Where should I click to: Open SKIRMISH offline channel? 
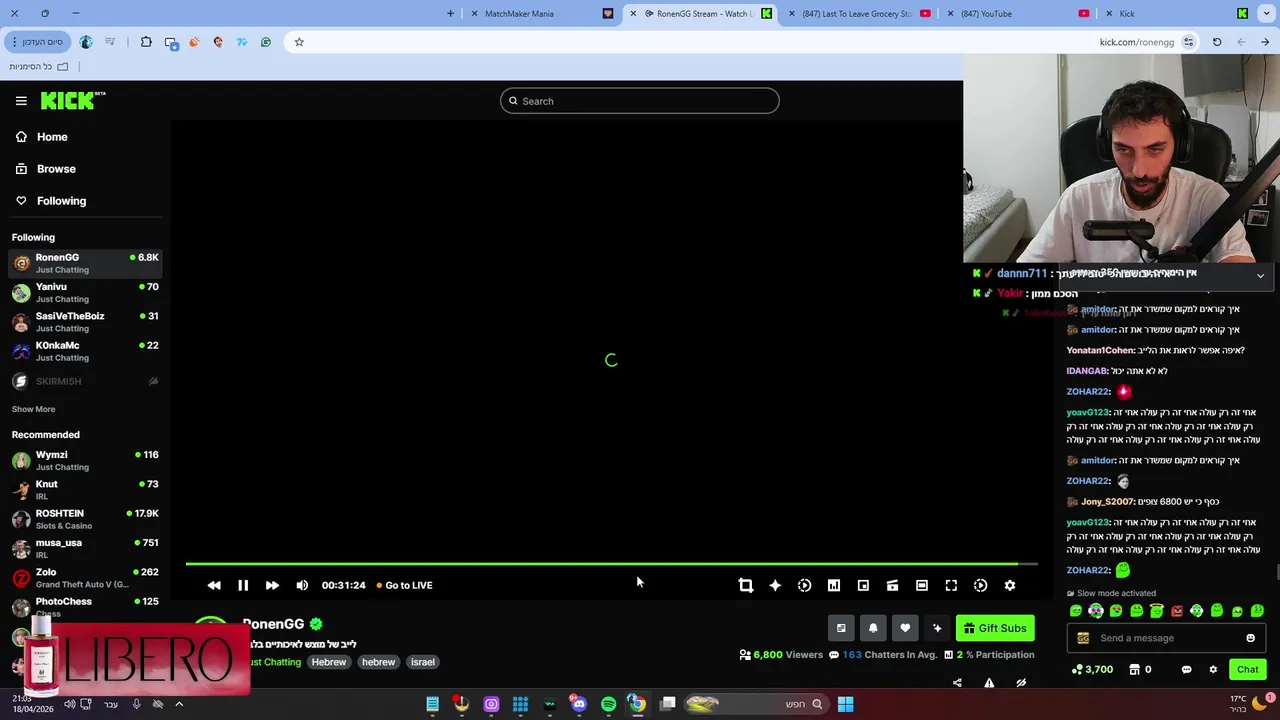coord(84,381)
